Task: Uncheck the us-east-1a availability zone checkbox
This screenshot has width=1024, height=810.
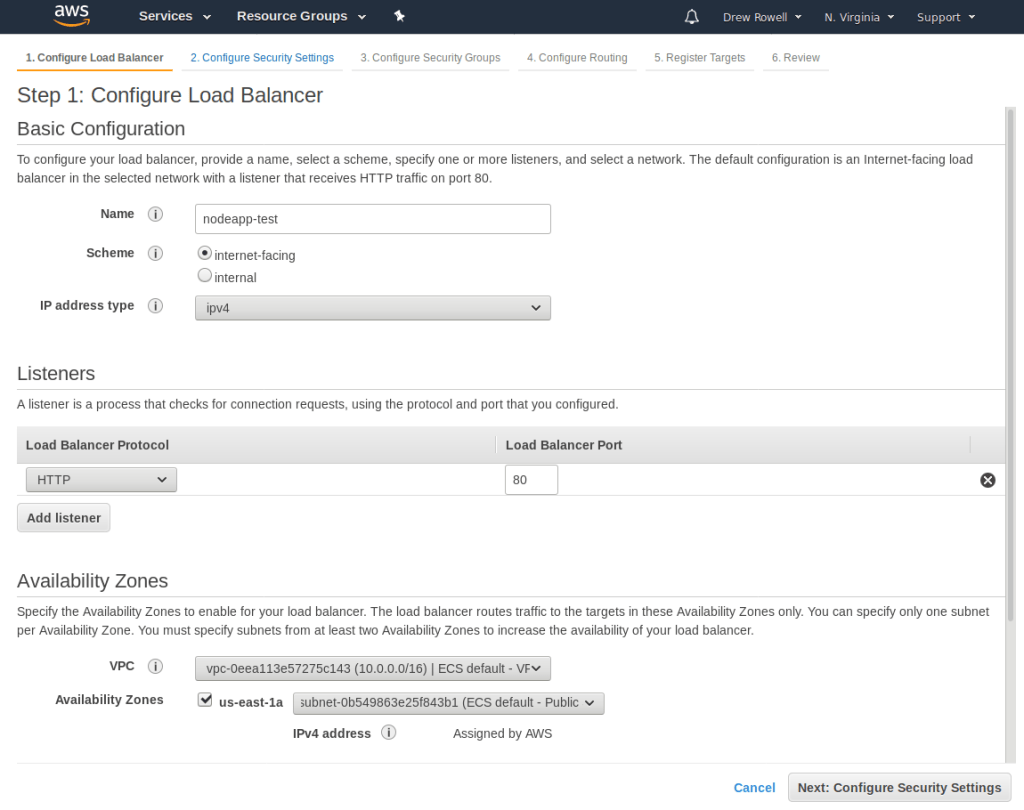Action: (205, 700)
